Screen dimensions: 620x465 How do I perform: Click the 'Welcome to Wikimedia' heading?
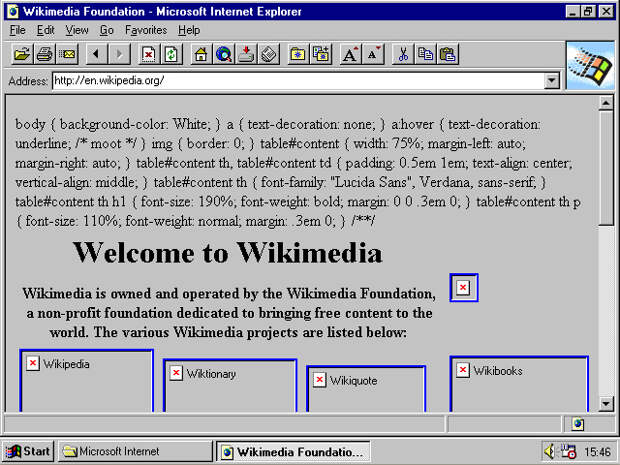[x=227, y=252]
